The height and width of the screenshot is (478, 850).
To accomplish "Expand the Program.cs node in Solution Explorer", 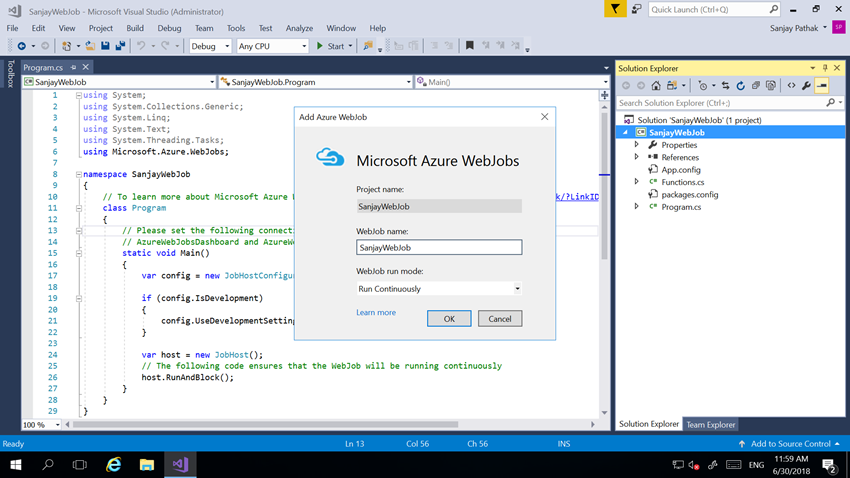I will point(637,206).
